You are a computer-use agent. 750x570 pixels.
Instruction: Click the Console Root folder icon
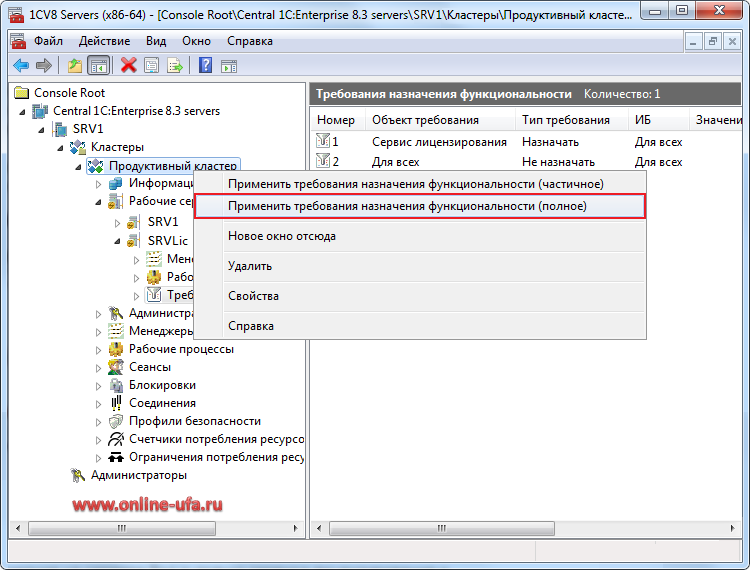click(22, 92)
